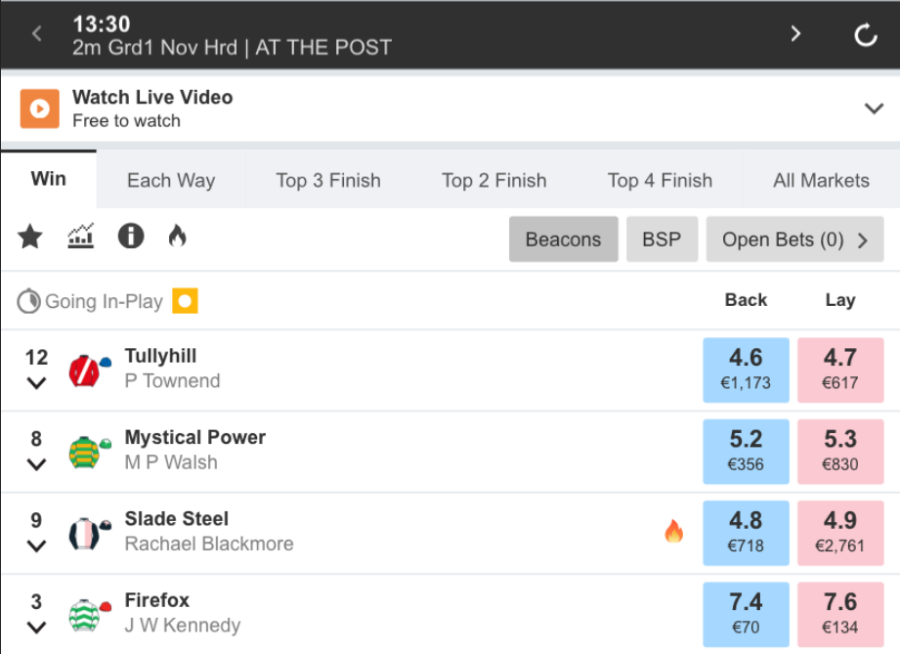Click the flame beacon next to Slade Steel
The width and height of the screenshot is (900, 654).
pyautogui.click(x=674, y=531)
